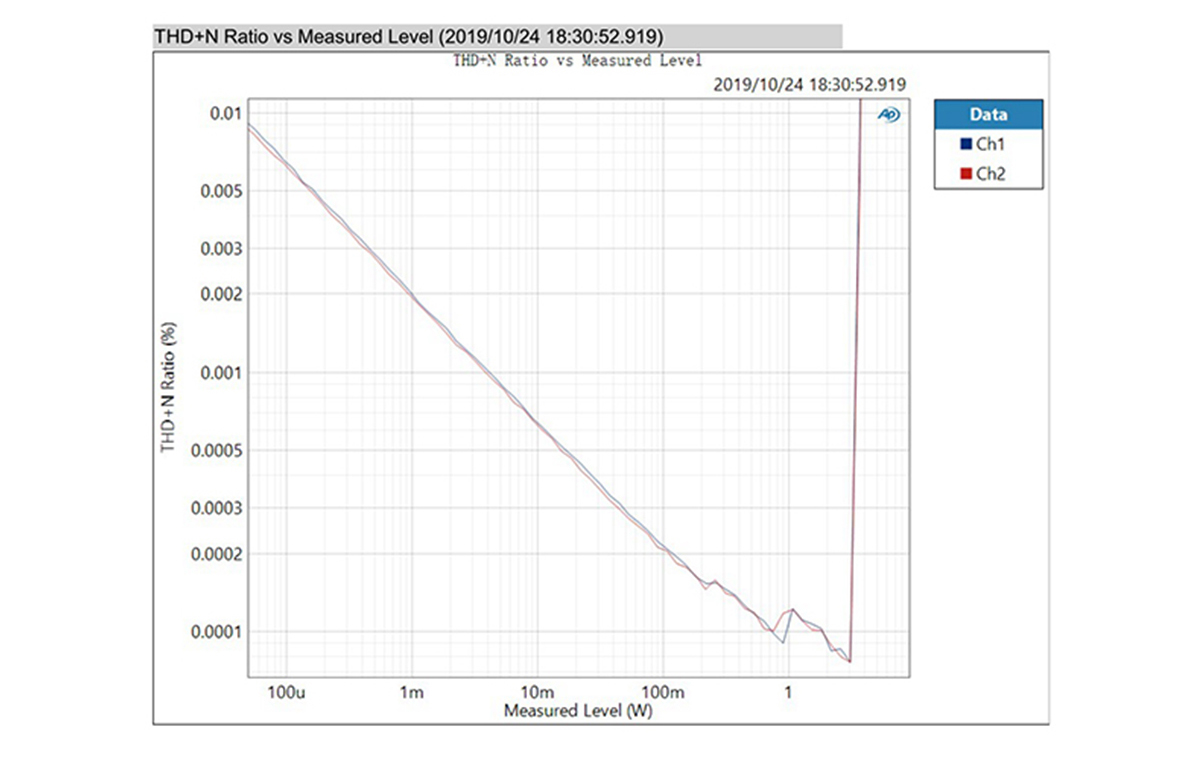Click the gray graph title bar
This screenshot has height=762, width=1200.
pyautogui.click(x=497, y=36)
